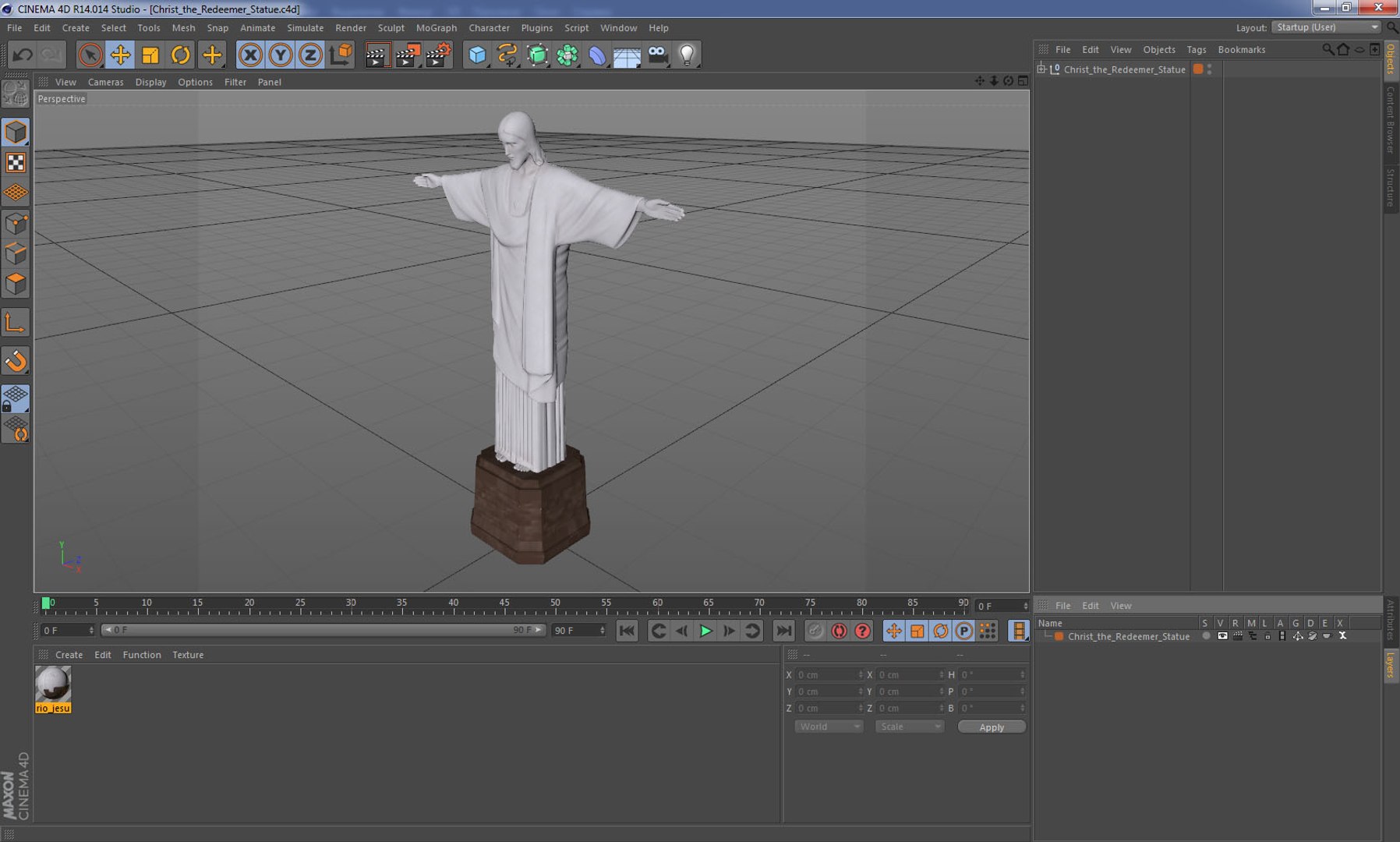Toggle Autokeying button

click(x=839, y=631)
